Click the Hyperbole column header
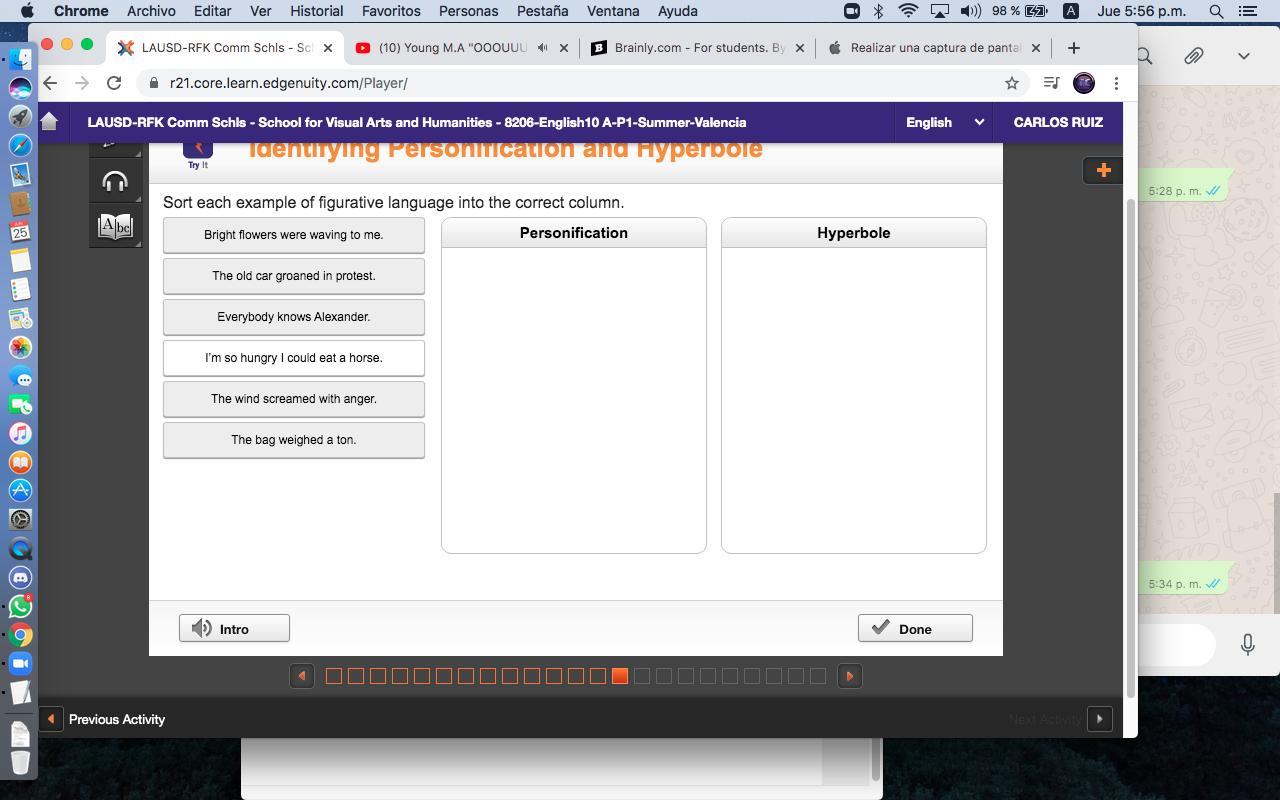The width and height of the screenshot is (1280, 800). pos(854,233)
